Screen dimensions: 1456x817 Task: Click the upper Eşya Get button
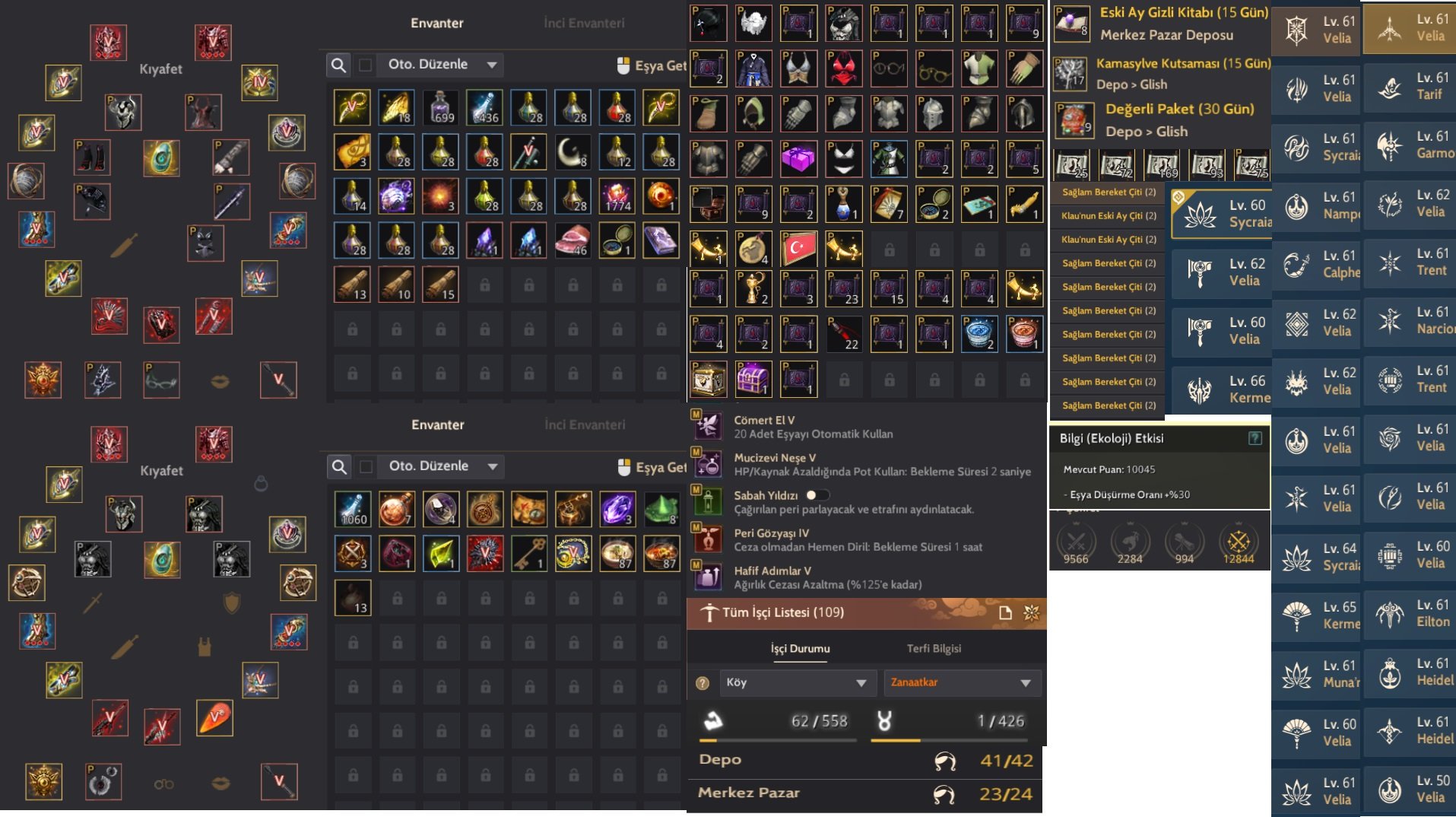[652, 66]
